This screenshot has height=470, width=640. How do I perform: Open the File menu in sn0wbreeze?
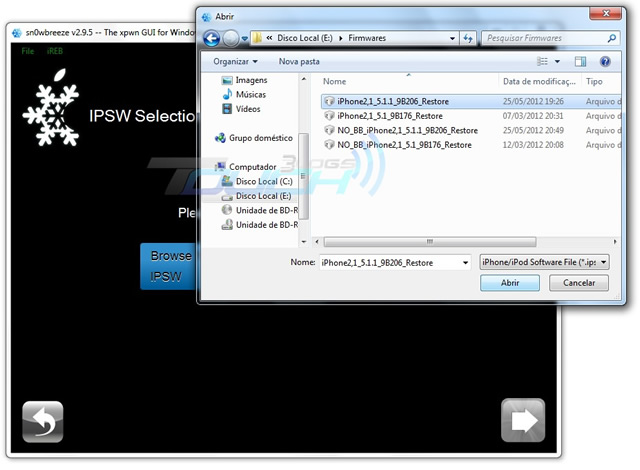coord(28,51)
